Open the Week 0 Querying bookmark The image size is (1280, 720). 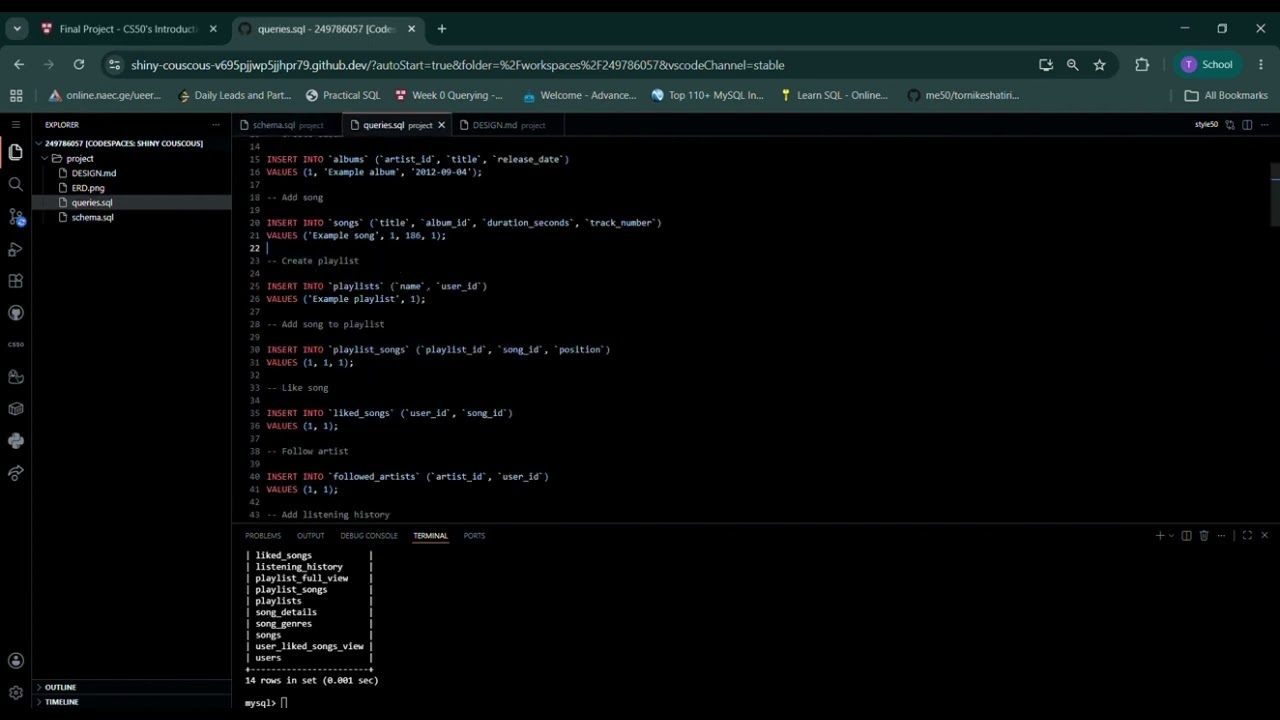pos(449,95)
